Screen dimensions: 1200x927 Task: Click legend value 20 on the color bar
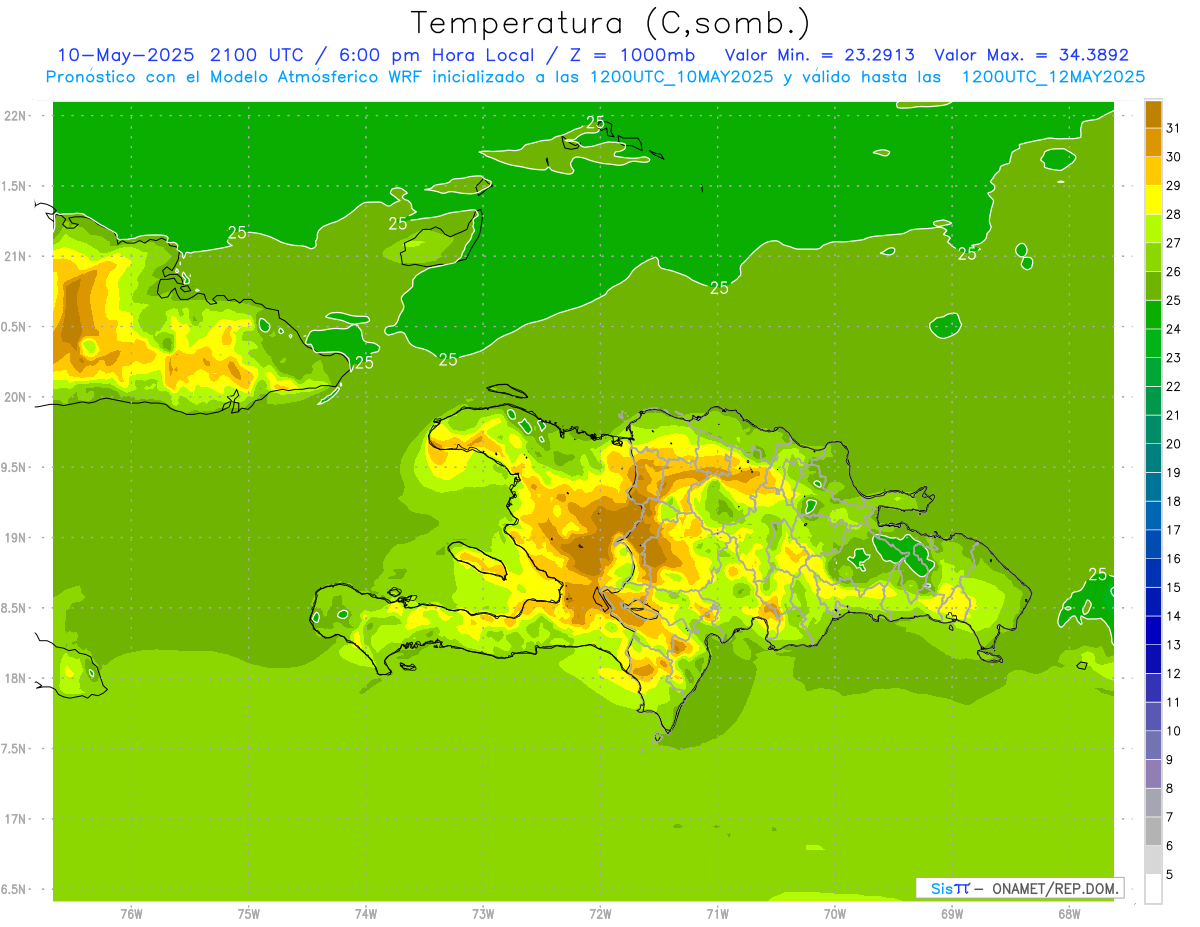coord(1173,444)
